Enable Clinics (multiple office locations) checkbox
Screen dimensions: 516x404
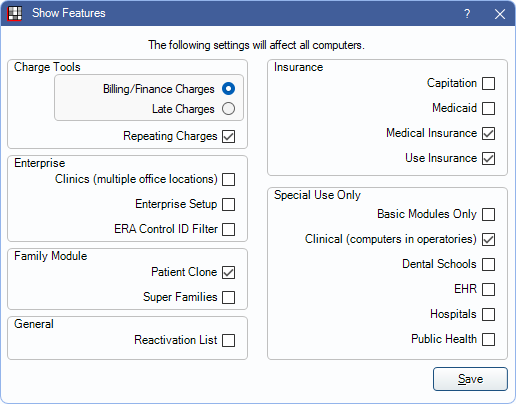pos(228,179)
